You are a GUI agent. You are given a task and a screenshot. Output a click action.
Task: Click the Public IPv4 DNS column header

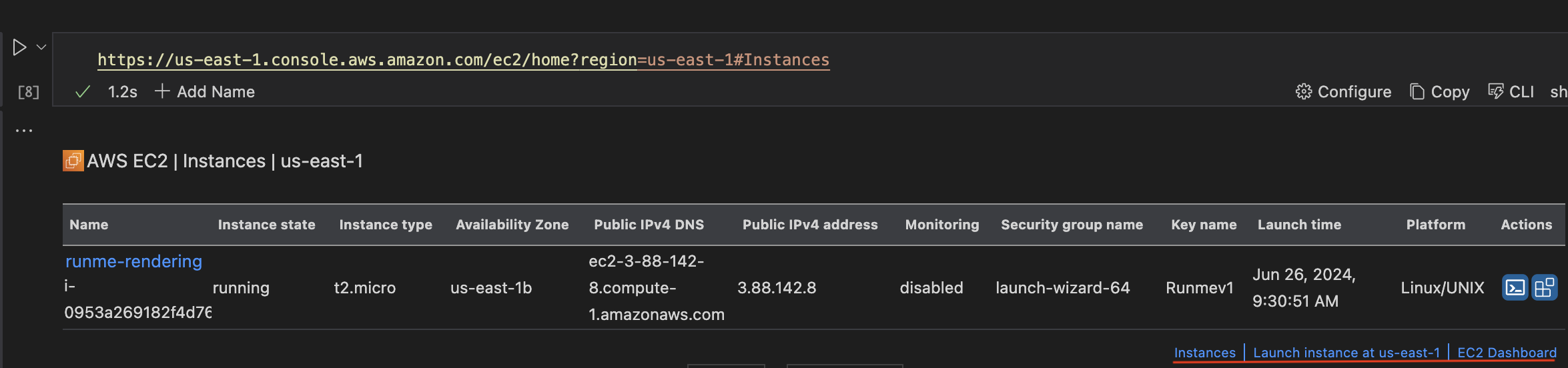(649, 225)
